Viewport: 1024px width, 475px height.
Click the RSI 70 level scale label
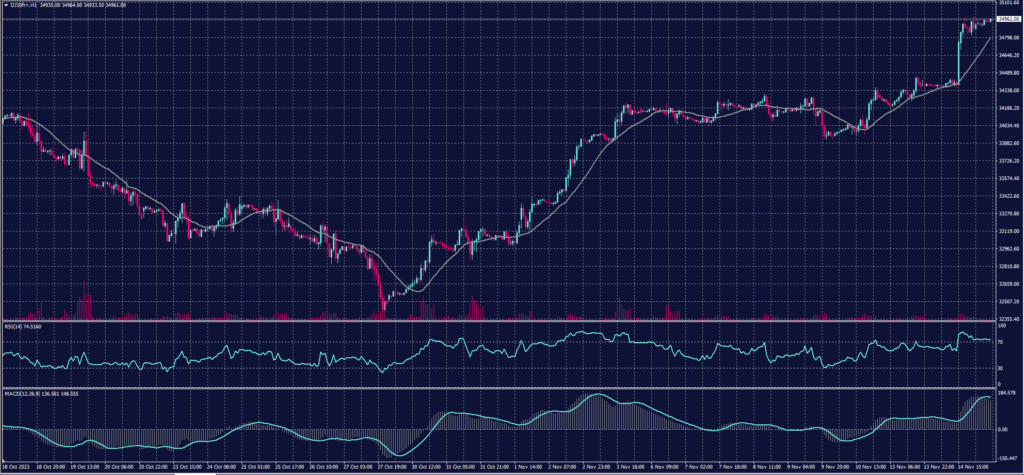1001,342
